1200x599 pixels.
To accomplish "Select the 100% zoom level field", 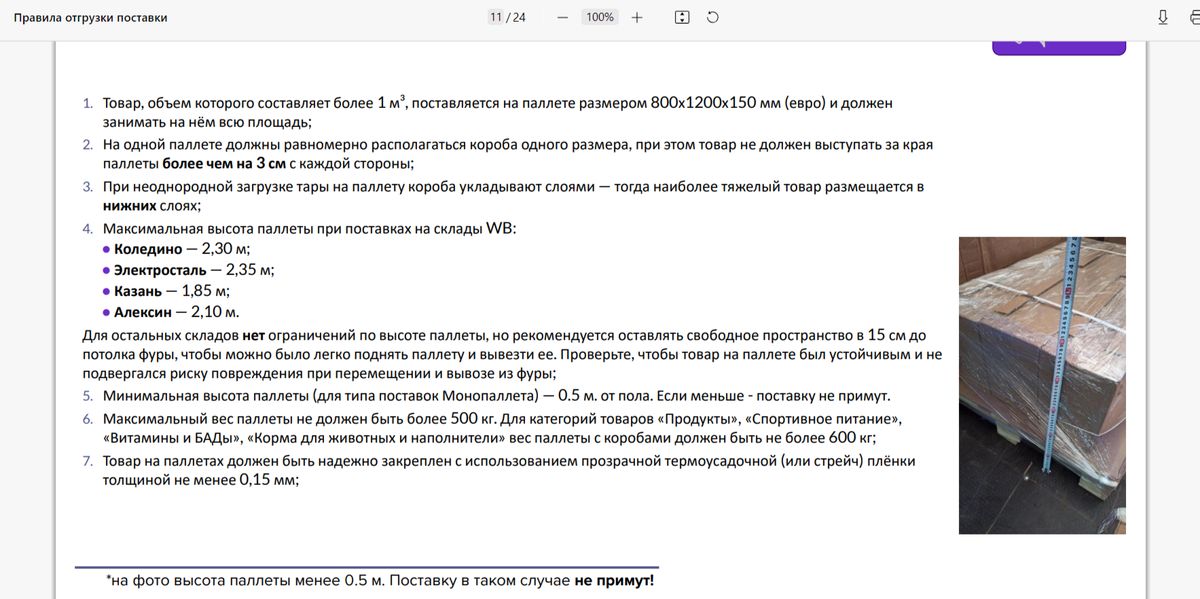I will tap(600, 18).
